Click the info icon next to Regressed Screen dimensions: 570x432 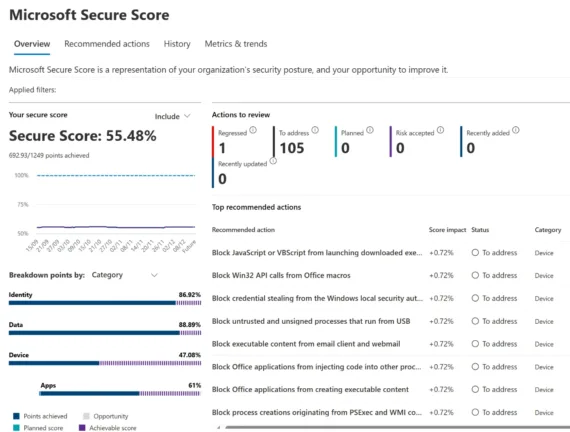coord(253,130)
